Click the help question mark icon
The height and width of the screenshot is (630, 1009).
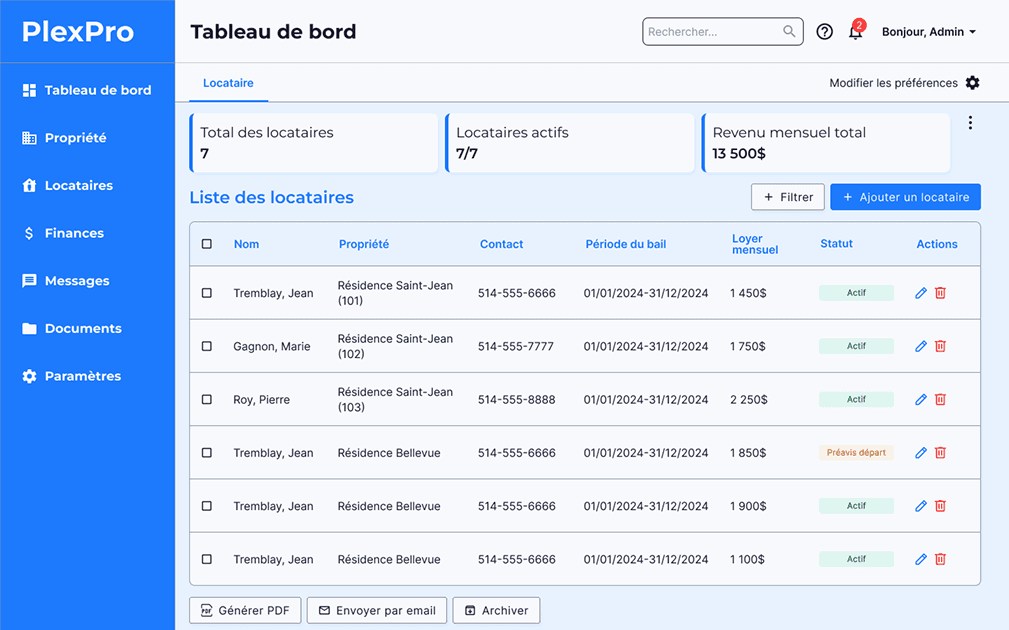(824, 32)
